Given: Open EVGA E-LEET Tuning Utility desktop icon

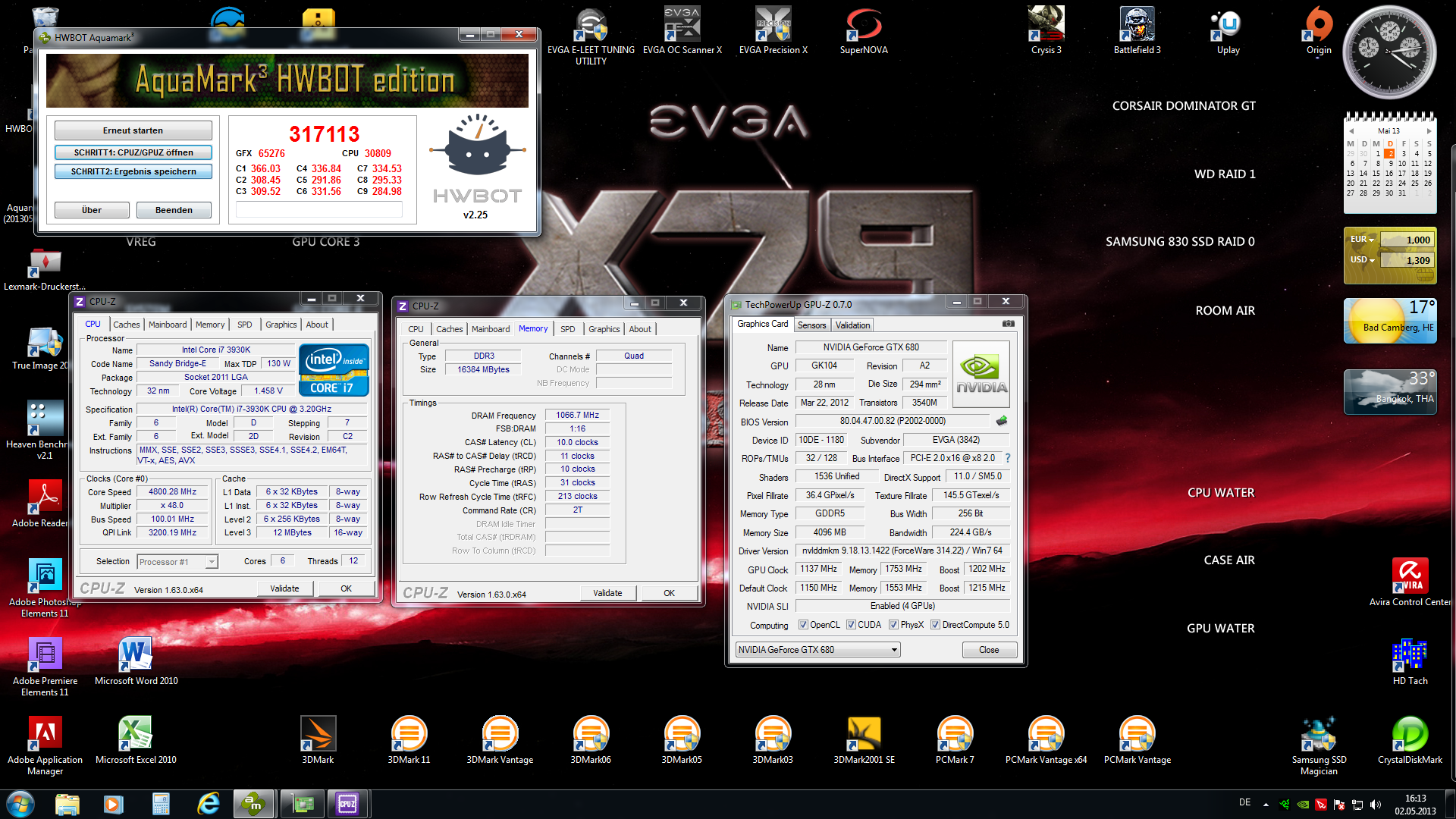Looking at the screenshot, I should [591, 36].
